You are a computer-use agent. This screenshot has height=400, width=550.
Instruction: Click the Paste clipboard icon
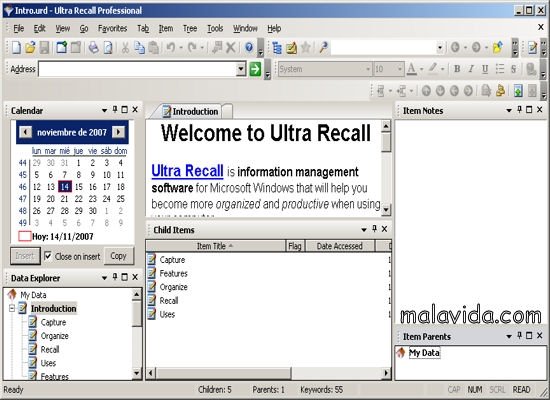(x=154, y=47)
